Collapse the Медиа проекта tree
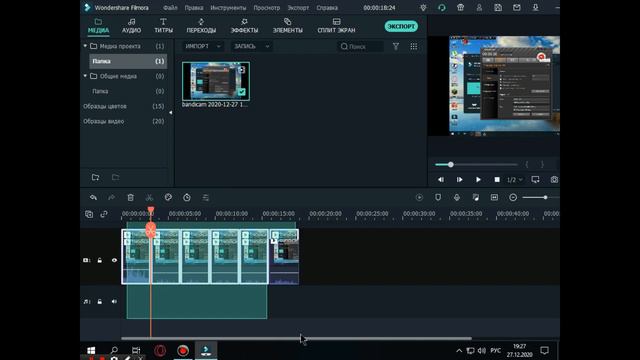Viewport: 640px width, 360px height. tap(85, 46)
